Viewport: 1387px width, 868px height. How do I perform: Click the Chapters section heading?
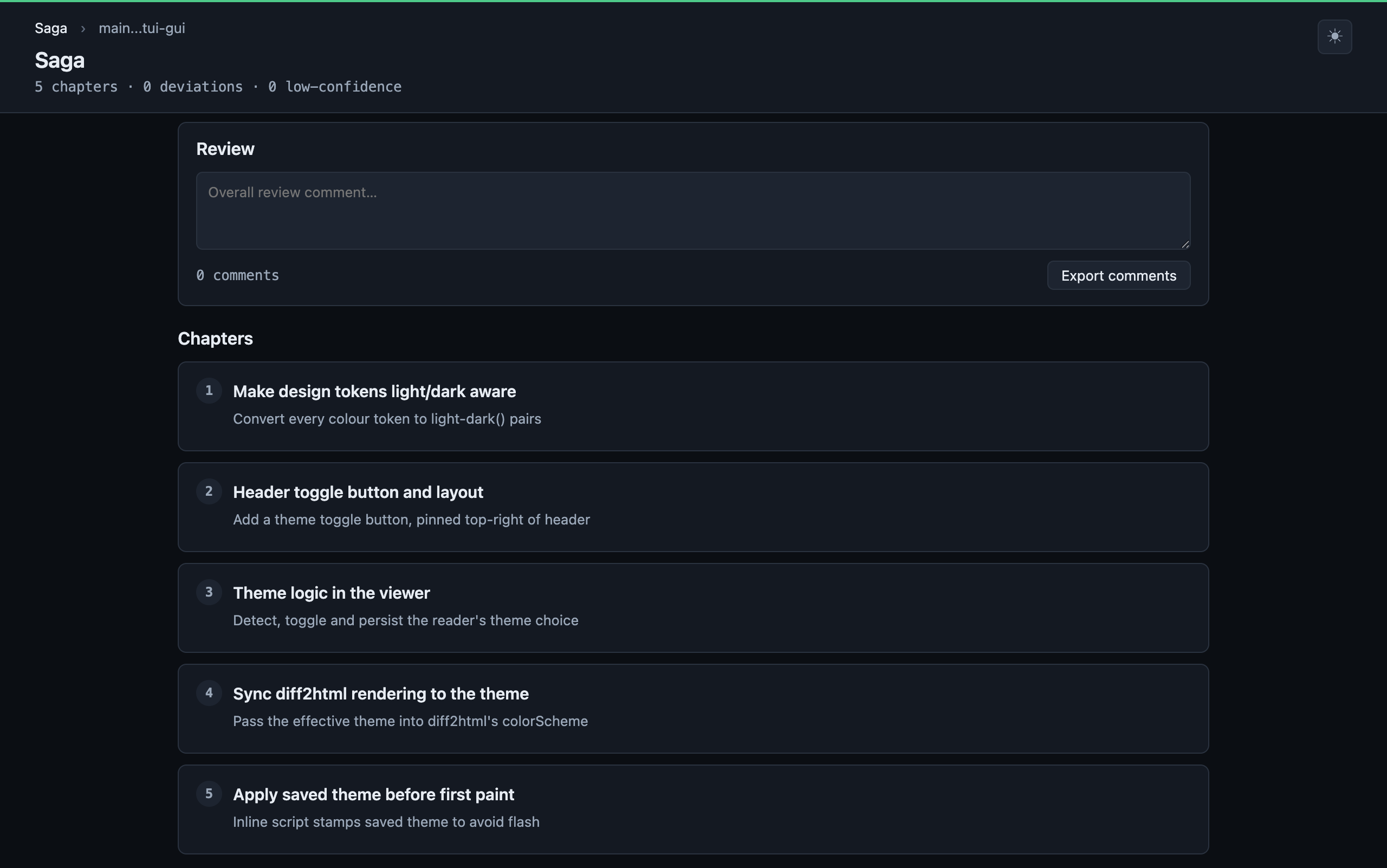click(x=215, y=339)
